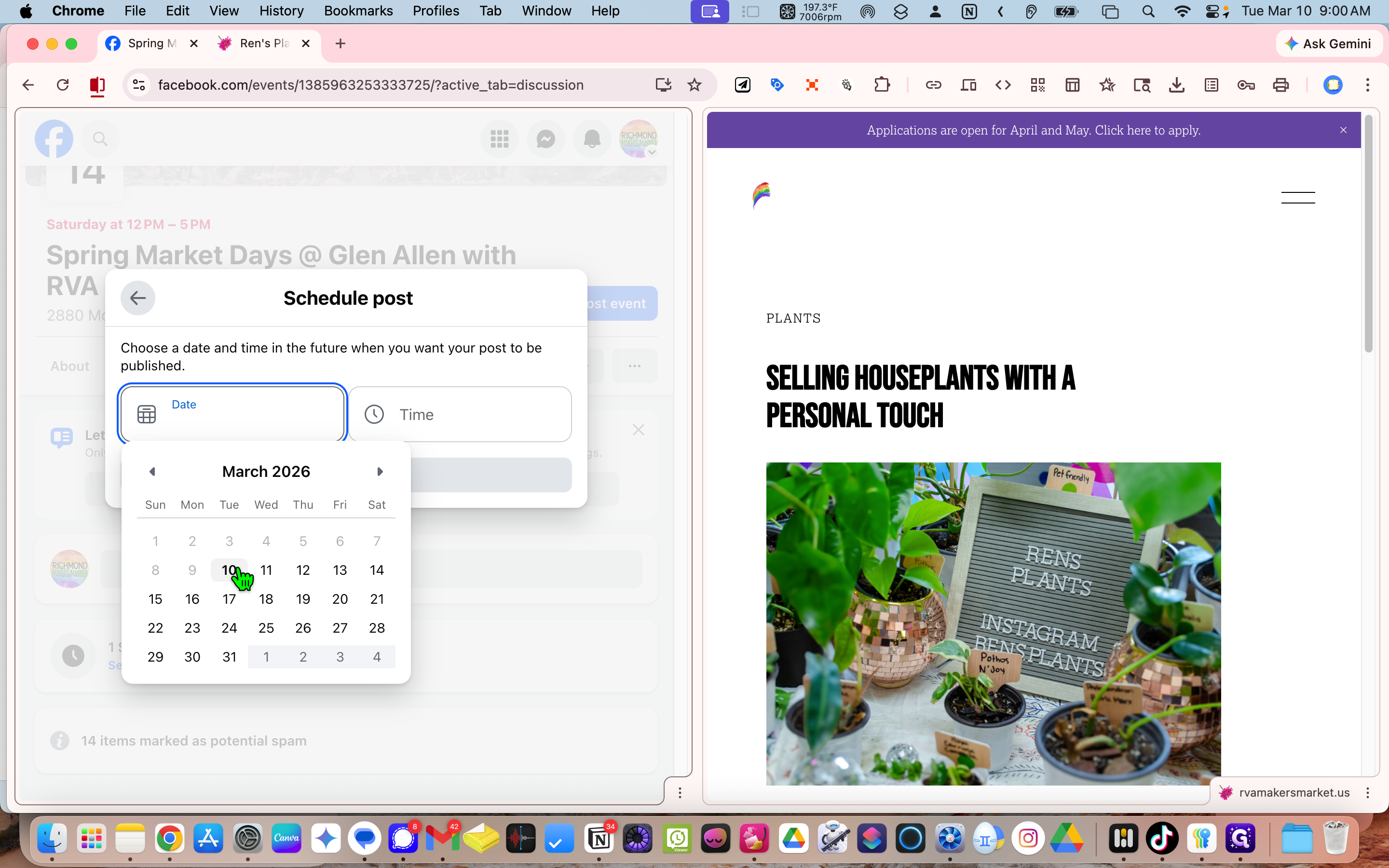Open the Facebook apps grid menu

[499, 139]
